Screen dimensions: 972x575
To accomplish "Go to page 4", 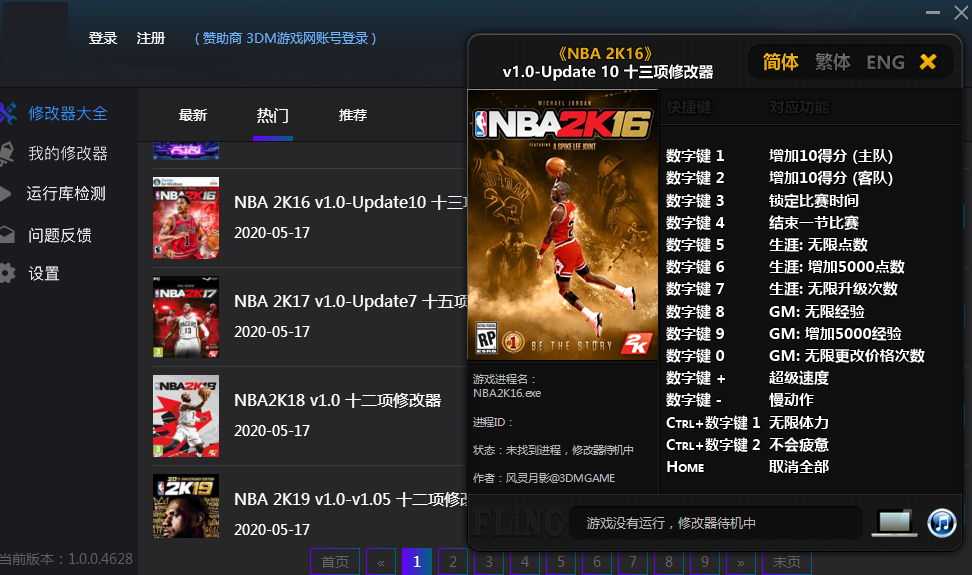I will [525, 561].
